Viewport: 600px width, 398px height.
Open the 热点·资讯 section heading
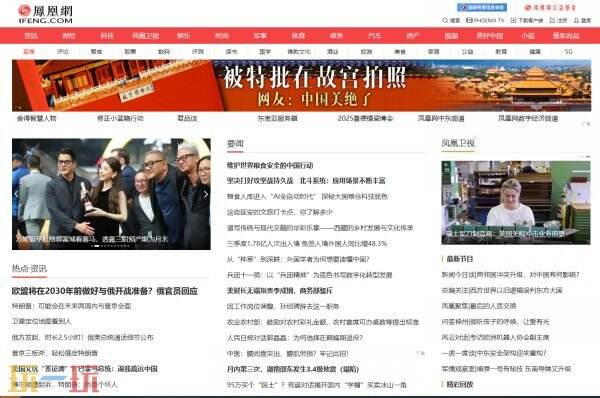pyautogui.click(x=29, y=268)
